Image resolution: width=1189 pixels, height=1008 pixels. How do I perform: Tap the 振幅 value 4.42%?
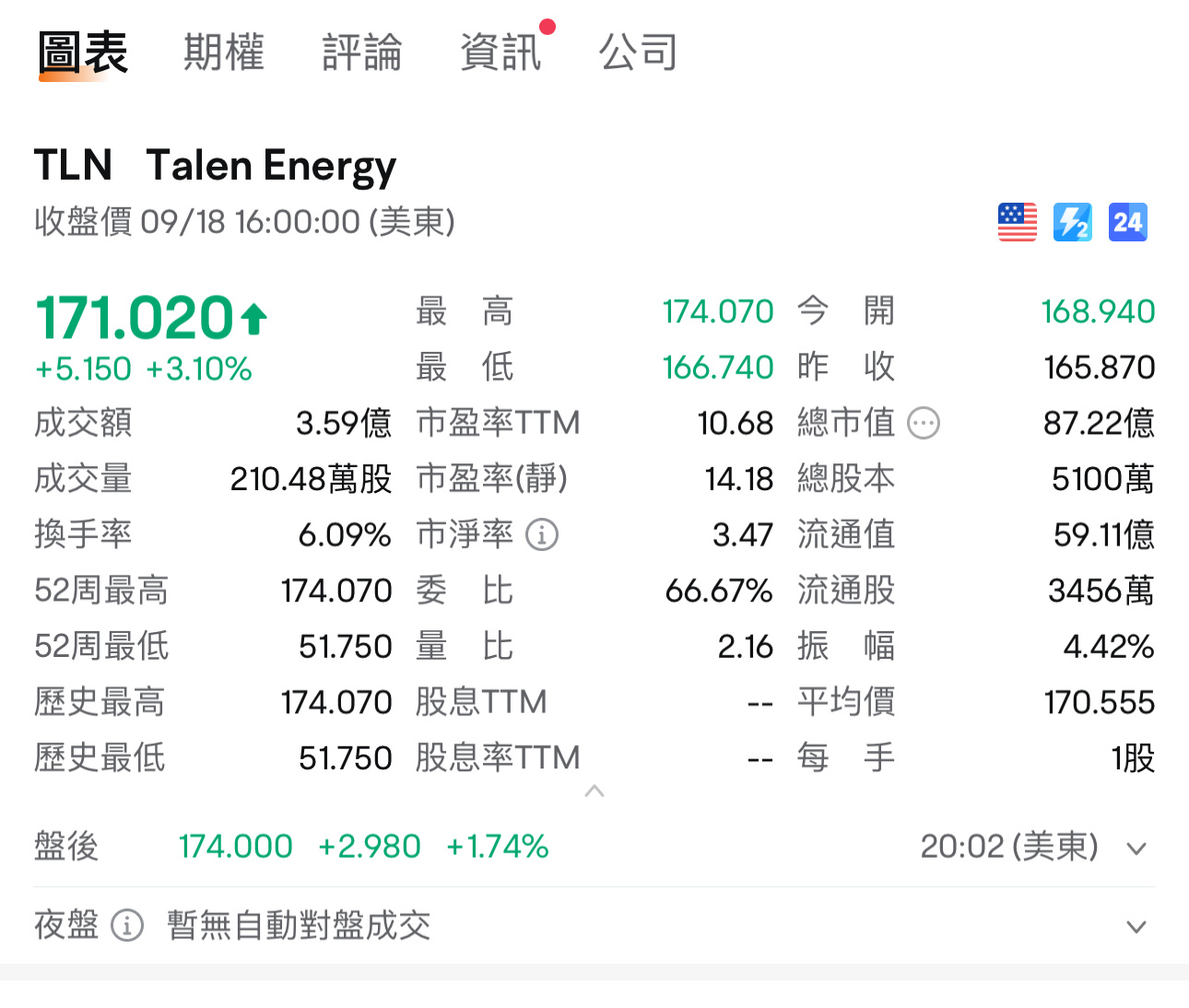[x=1109, y=647]
